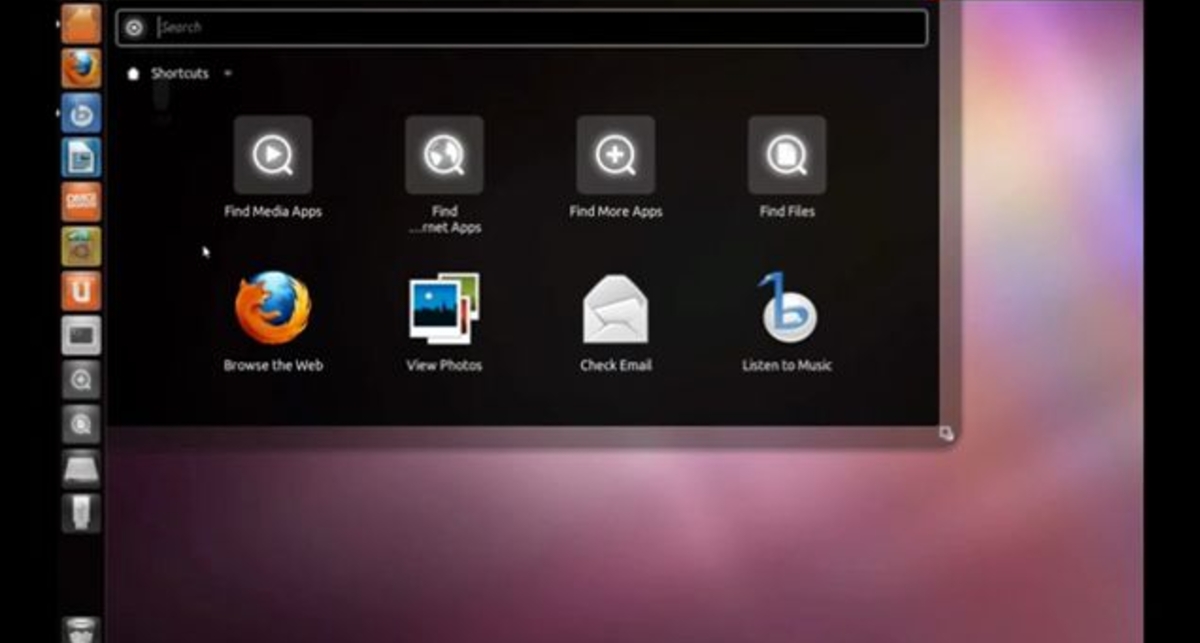
Task: Open the Trash from the launcher
Action: click(x=80, y=630)
